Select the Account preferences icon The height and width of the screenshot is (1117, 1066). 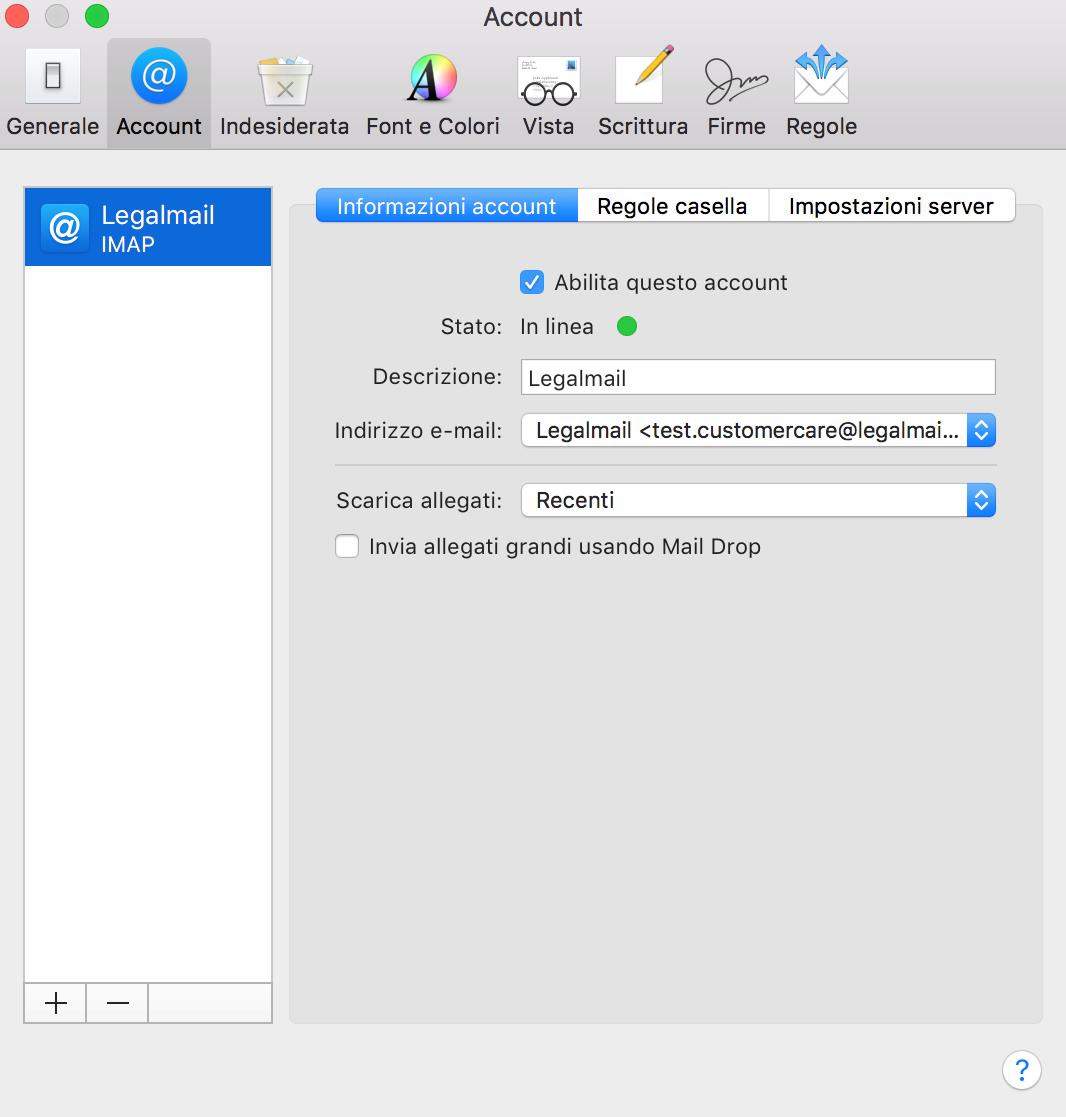coord(159,94)
